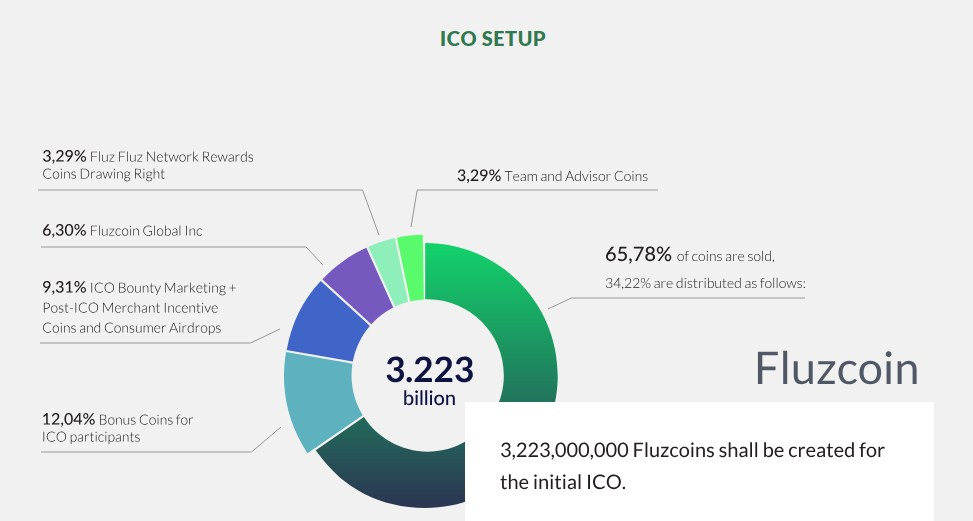Click the 3.223 billion center label
This screenshot has width=973, height=521.
429,380
